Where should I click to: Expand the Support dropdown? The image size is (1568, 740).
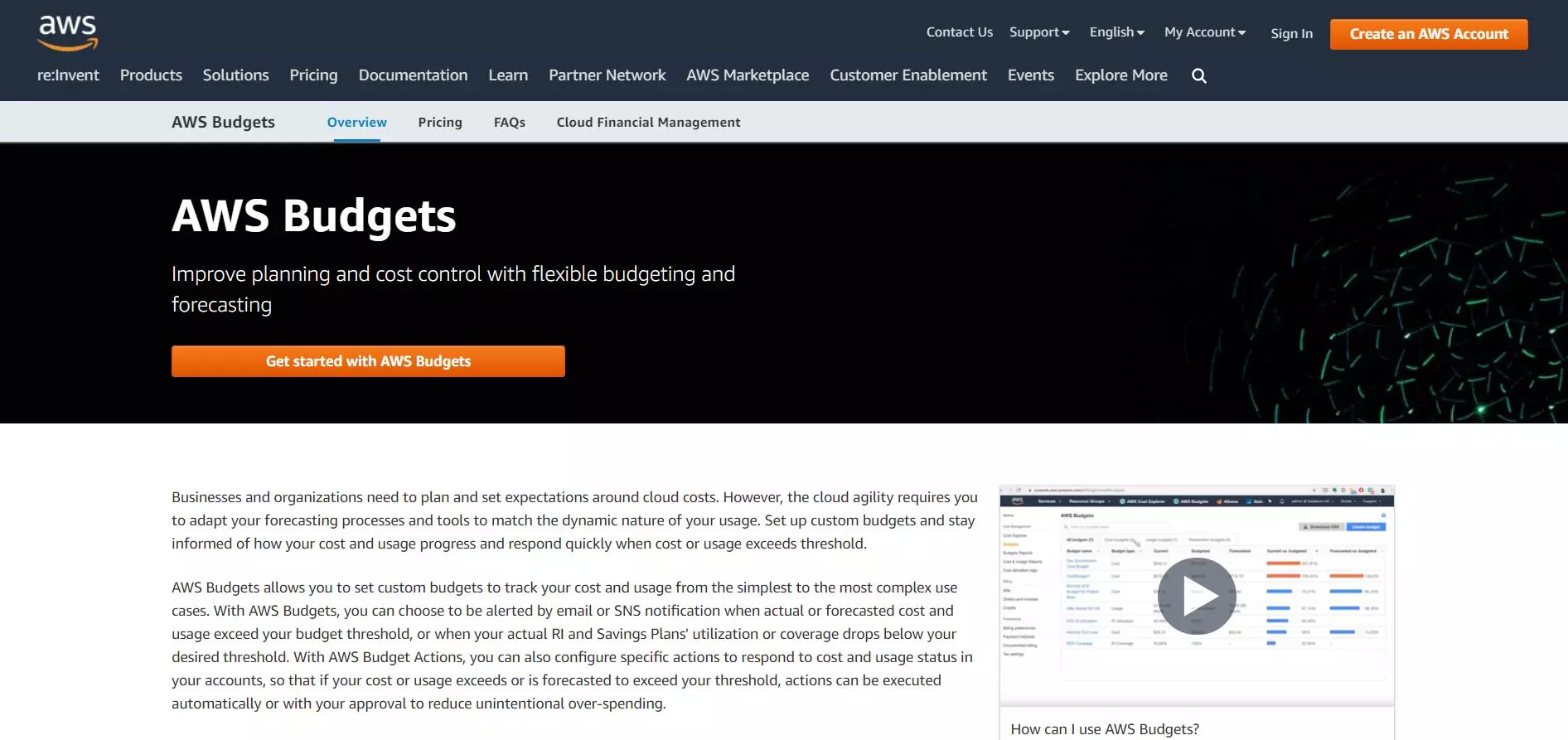1039,32
